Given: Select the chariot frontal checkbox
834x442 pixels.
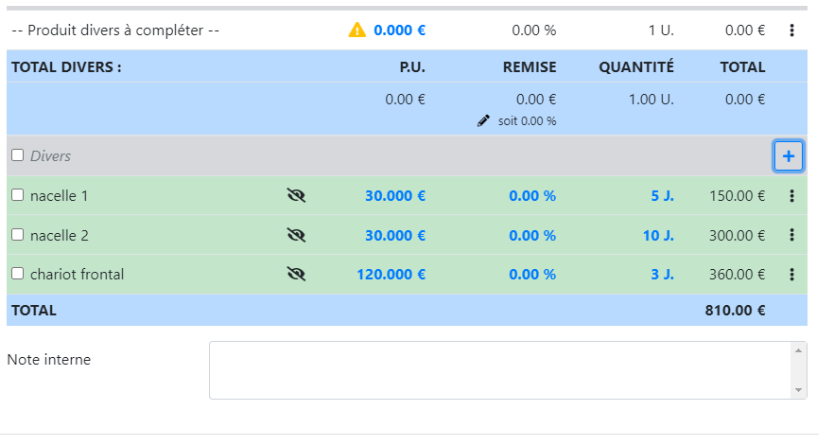Looking at the screenshot, I should point(17,274).
